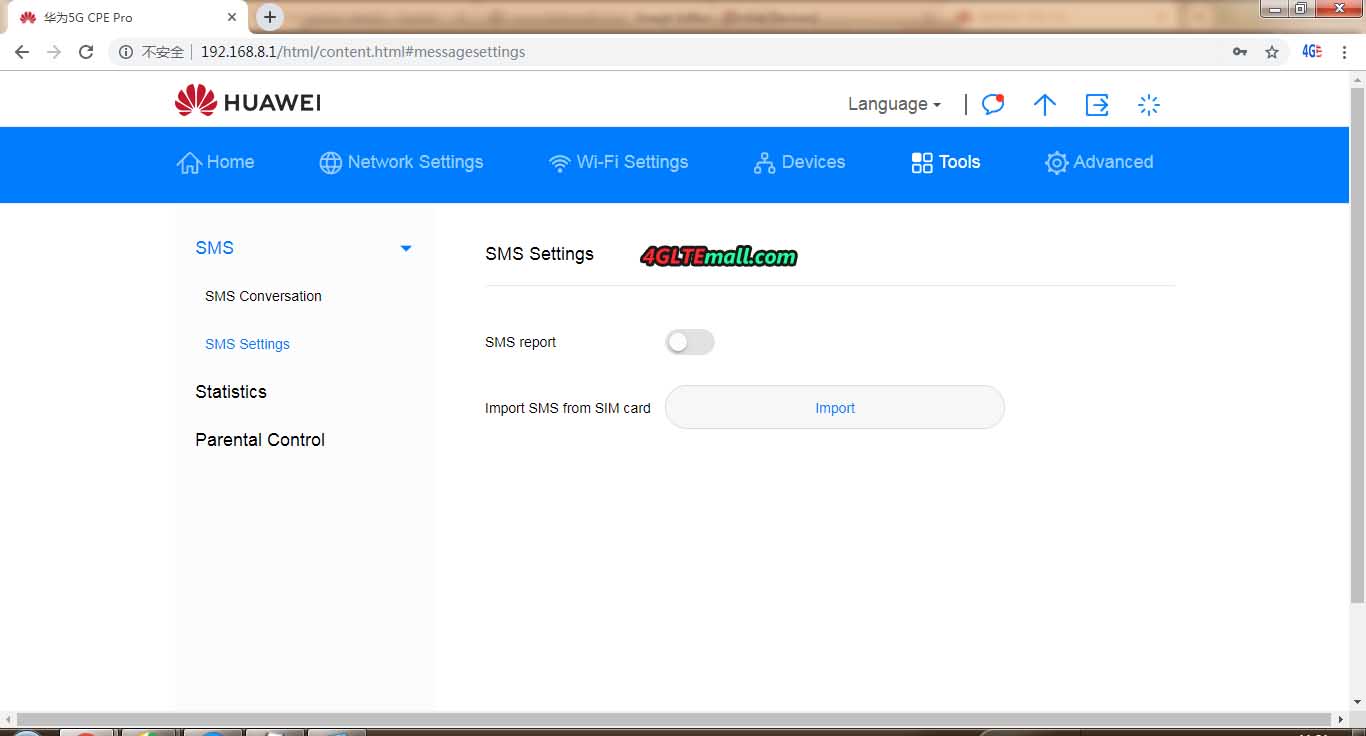Viewport: 1366px width, 736px height.
Task: Click the spinning loading status icon
Action: click(1149, 104)
